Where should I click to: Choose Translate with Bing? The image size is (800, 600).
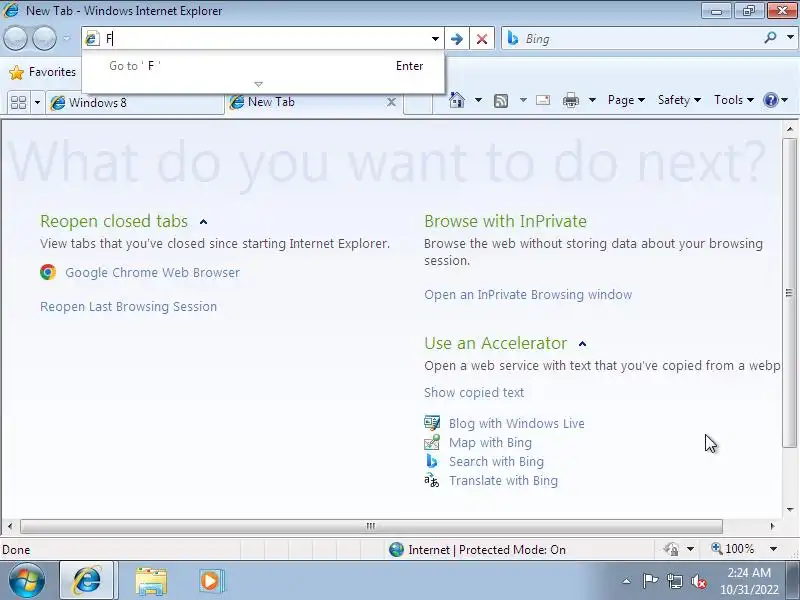point(504,481)
